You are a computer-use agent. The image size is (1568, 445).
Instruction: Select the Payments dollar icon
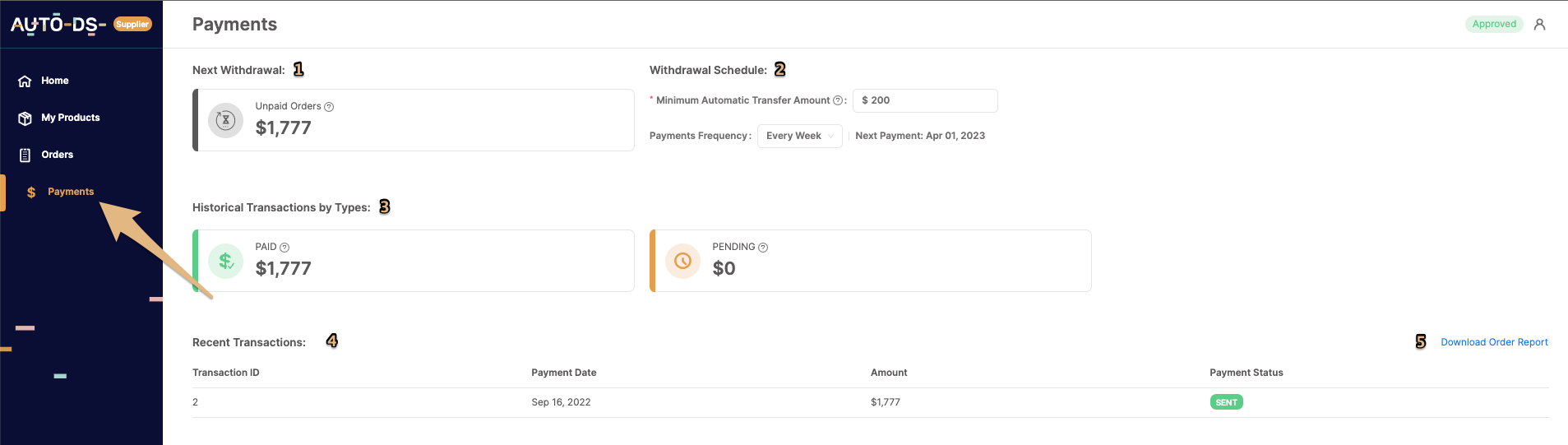click(x=31, y=192)
